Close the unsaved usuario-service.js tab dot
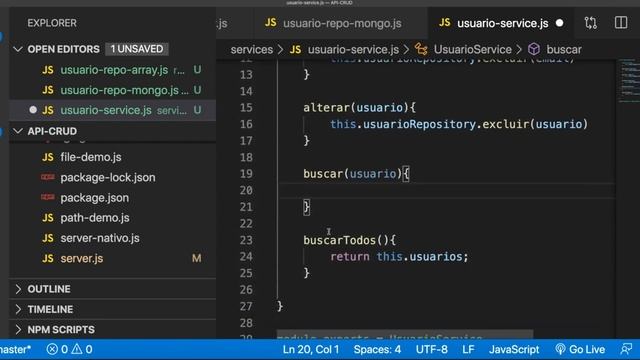Screen dimensions: 640x360 [x=560, y=23]
